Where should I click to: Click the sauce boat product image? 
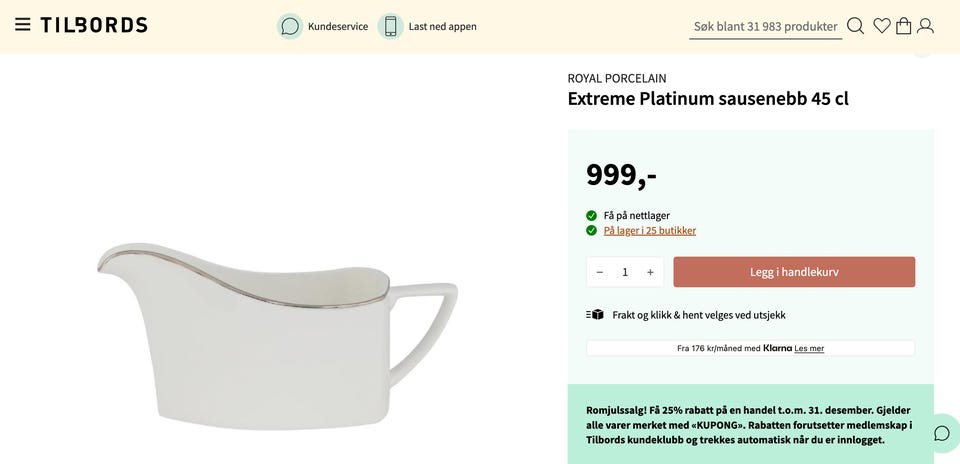(x=278, y=330)
